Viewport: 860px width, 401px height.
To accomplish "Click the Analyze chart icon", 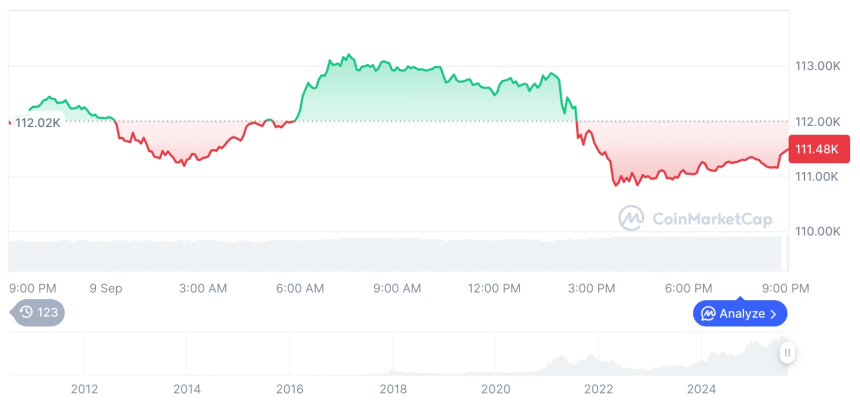I will pos(708,314).
